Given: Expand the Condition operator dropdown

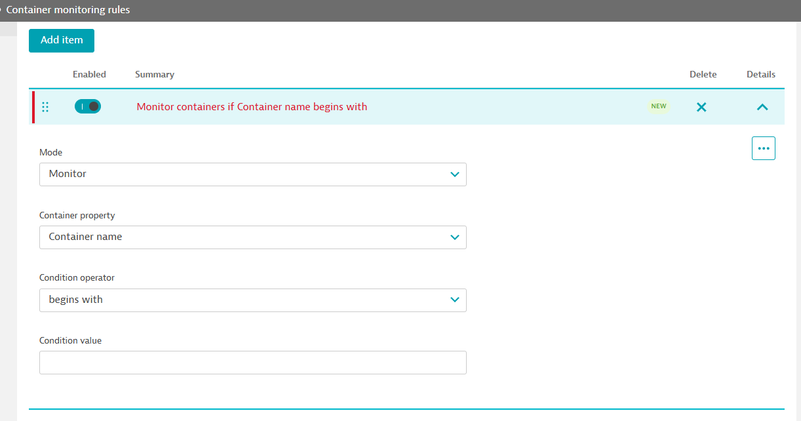Looking at the screenshot, I should pos(252,300).
